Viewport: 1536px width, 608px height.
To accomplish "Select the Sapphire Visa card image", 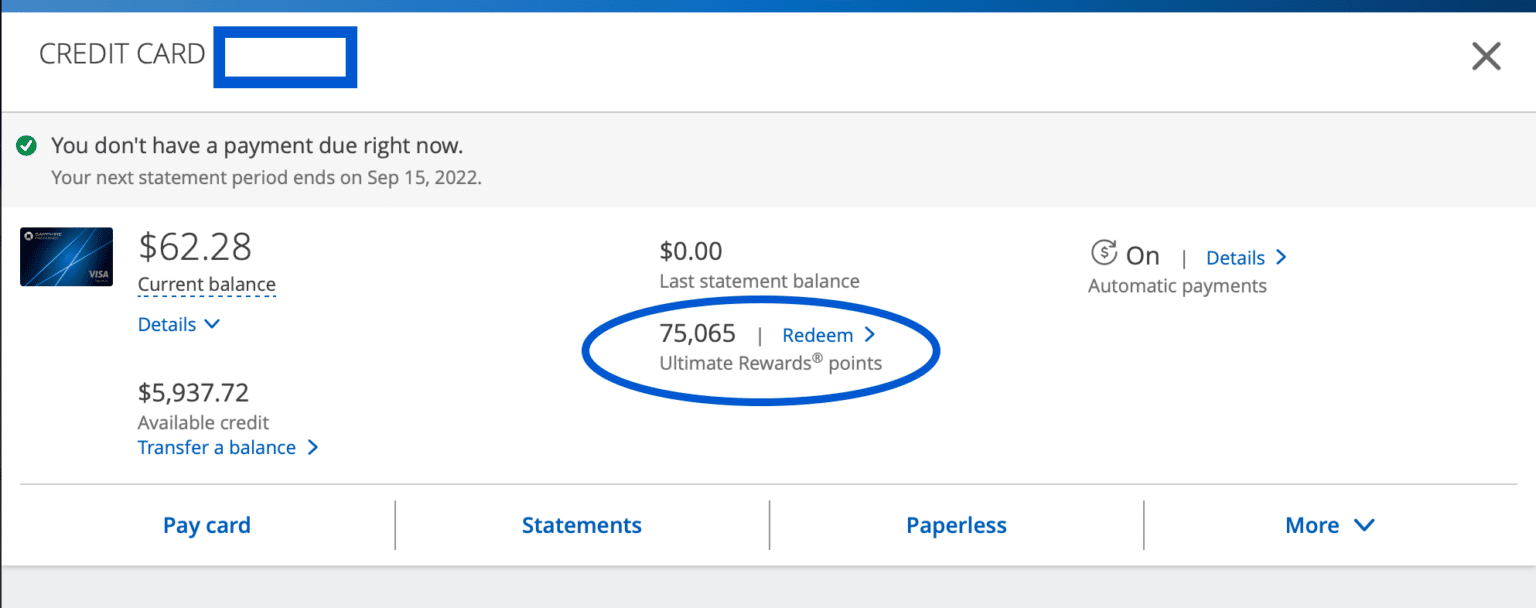I will (x=66, y=257).
